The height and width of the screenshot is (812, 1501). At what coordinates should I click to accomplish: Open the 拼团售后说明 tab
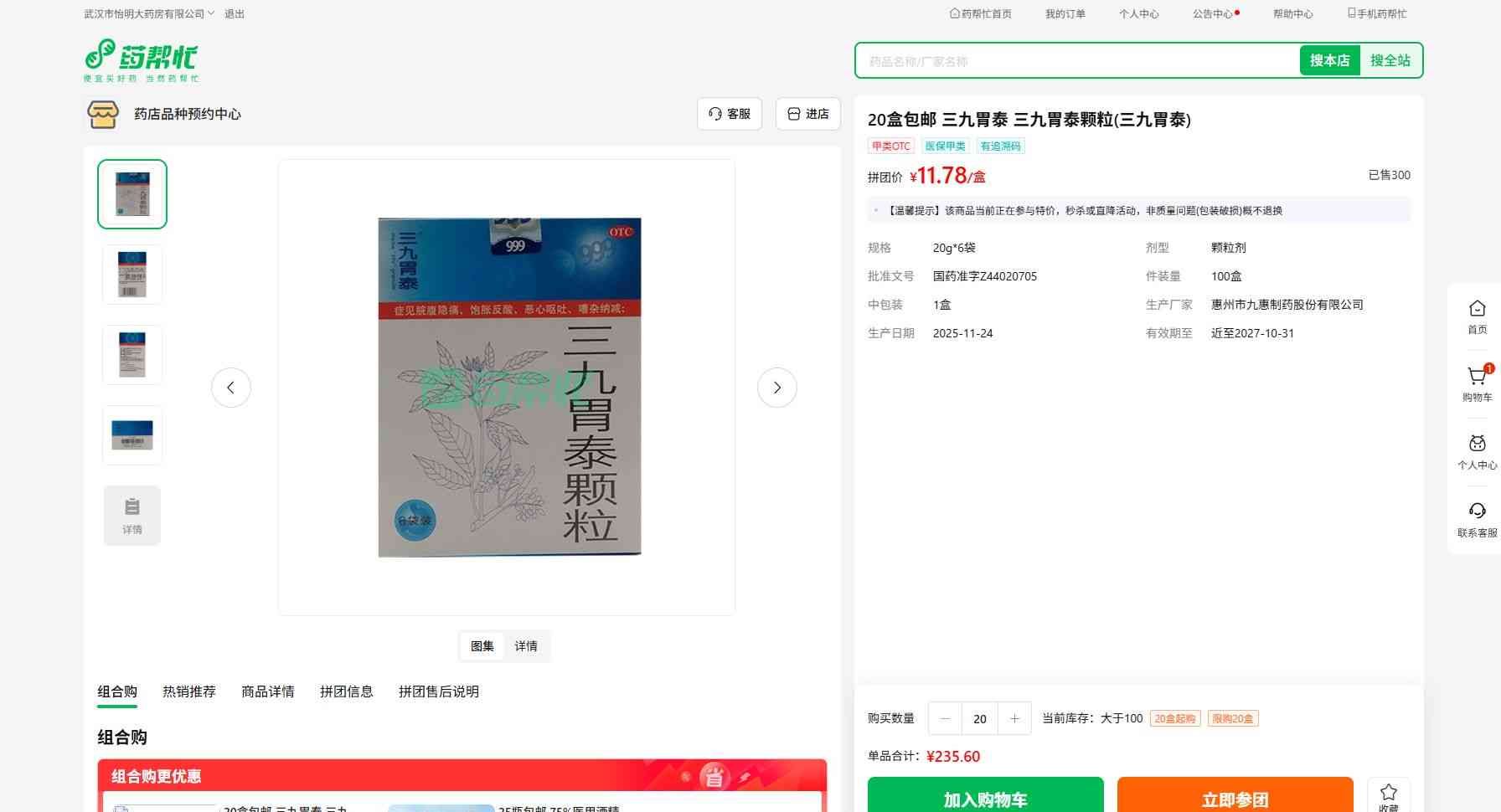tap(438, 691)
